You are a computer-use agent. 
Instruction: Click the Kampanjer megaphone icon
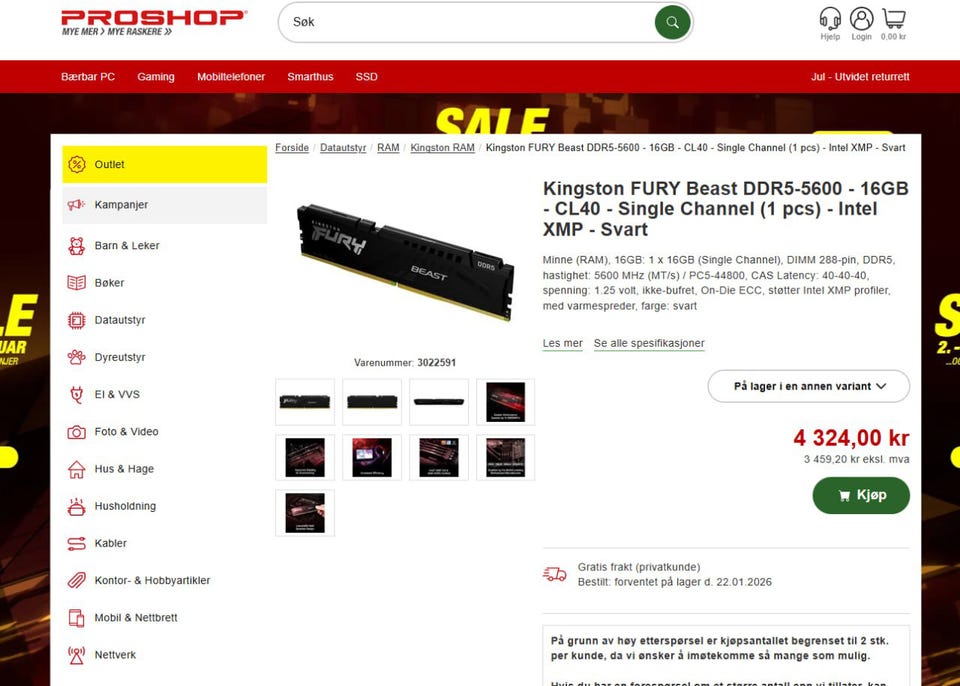point(77,205)
